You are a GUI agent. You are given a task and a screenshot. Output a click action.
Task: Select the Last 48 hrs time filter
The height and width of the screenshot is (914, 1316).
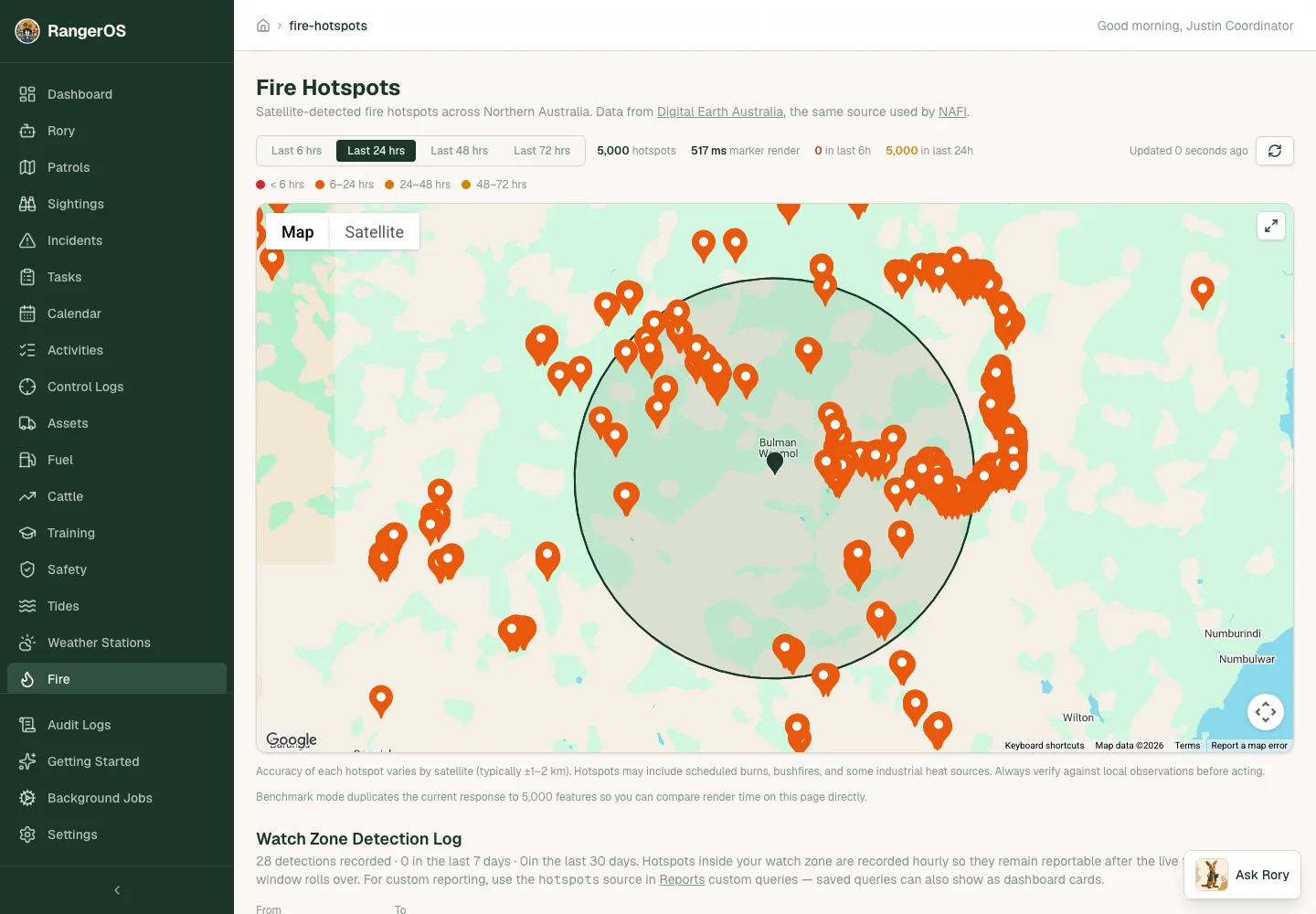tap(460, 151)
